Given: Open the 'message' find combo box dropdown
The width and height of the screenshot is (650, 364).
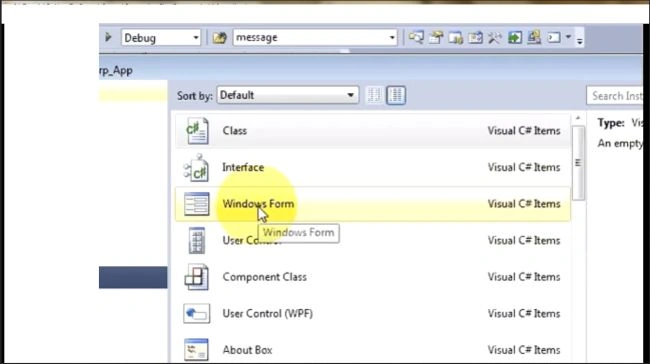Looking at the screenshot, I should 392,38.
